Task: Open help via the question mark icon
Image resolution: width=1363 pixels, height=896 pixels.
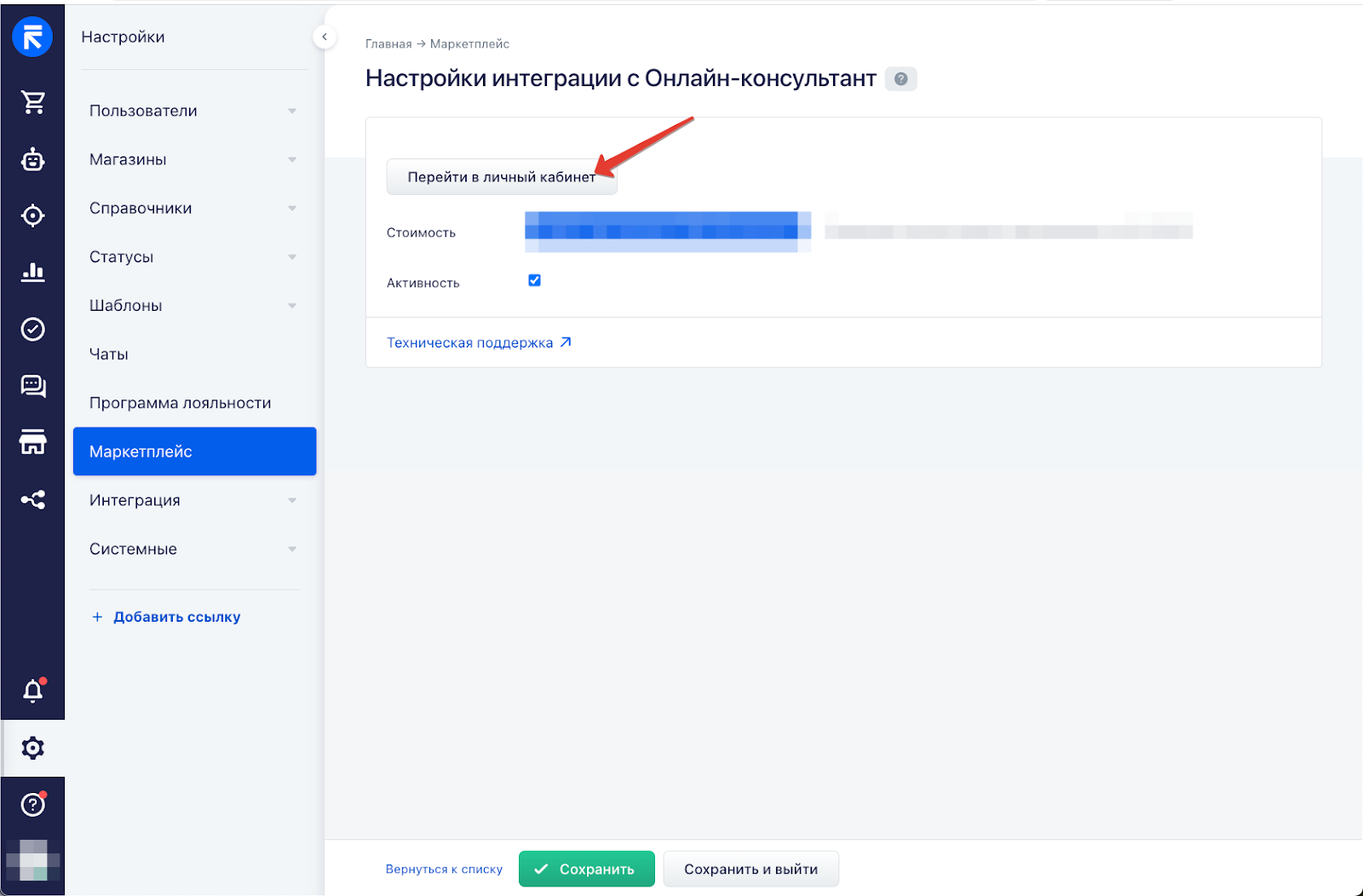Action: pos(33,804)
